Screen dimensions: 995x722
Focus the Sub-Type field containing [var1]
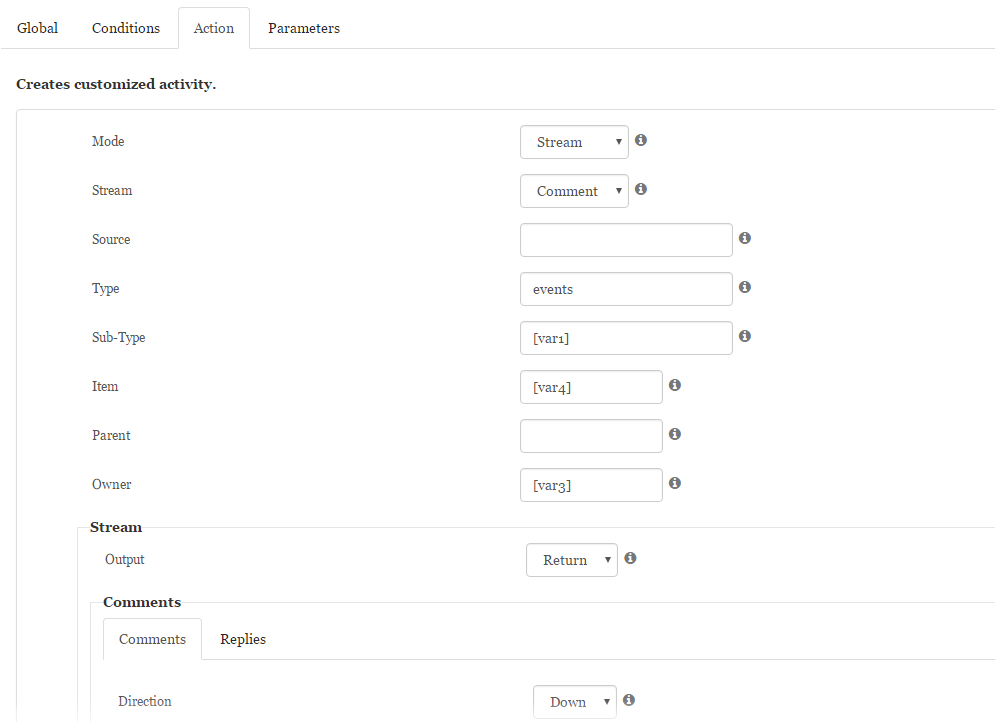pos(626,338)
